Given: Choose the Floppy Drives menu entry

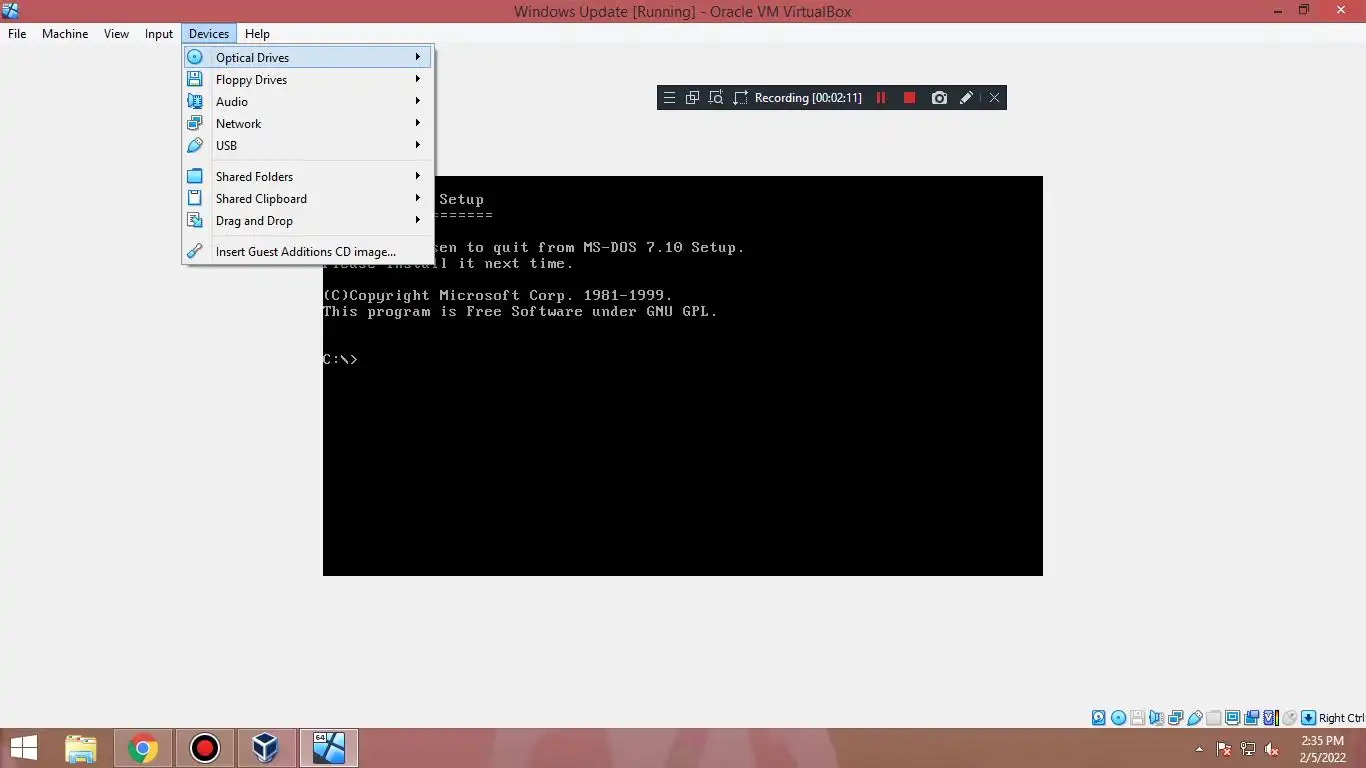Looking at the screenshot, I should point(307,79).
